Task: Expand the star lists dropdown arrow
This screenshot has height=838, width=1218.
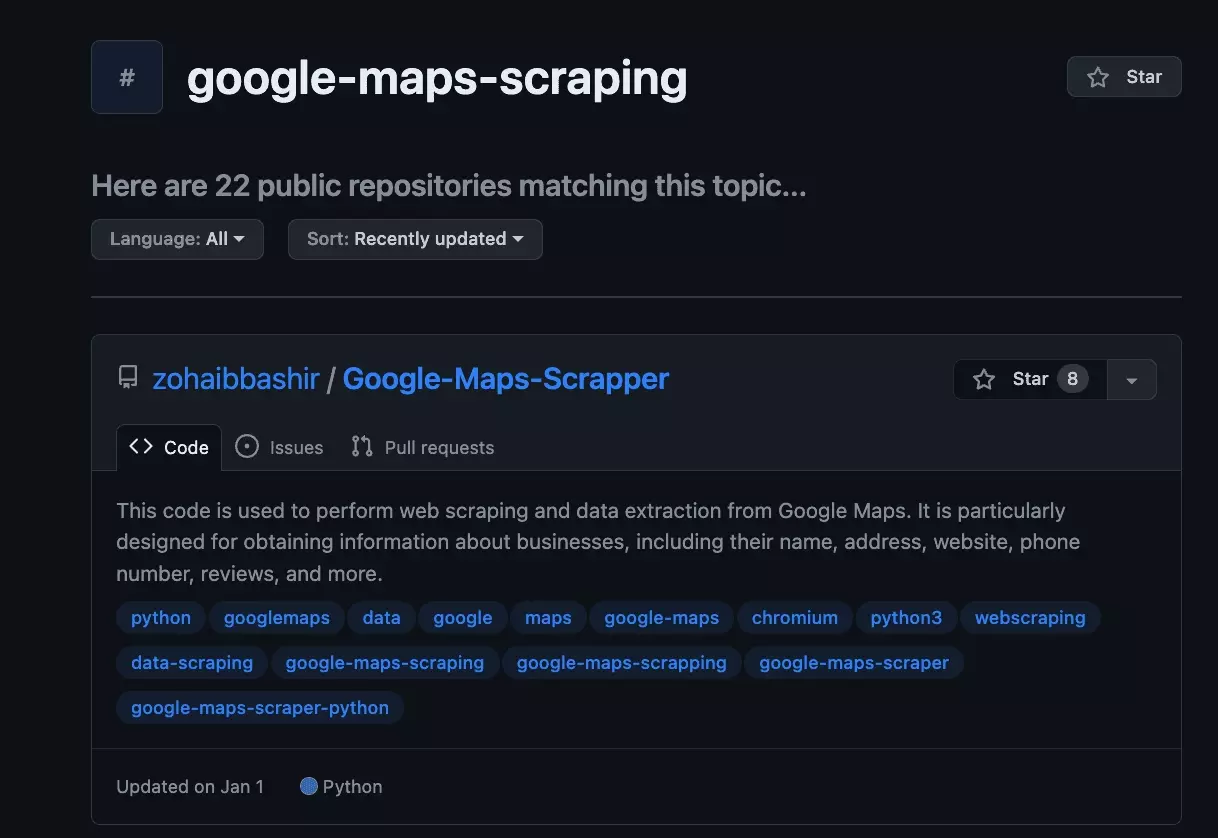Action: pos(1132,380)
